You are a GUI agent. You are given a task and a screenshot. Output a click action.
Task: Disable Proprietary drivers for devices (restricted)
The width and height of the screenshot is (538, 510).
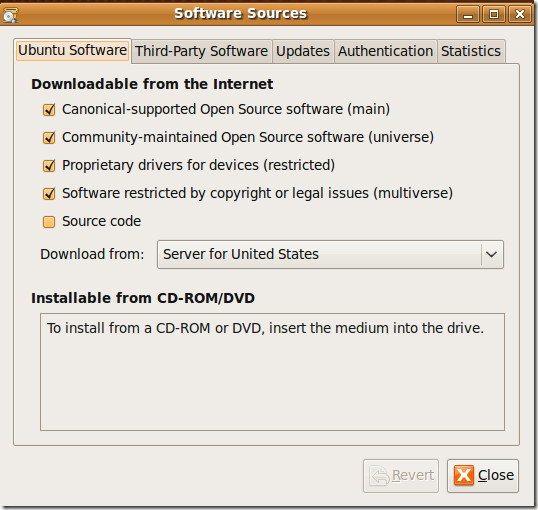[49, 166]
